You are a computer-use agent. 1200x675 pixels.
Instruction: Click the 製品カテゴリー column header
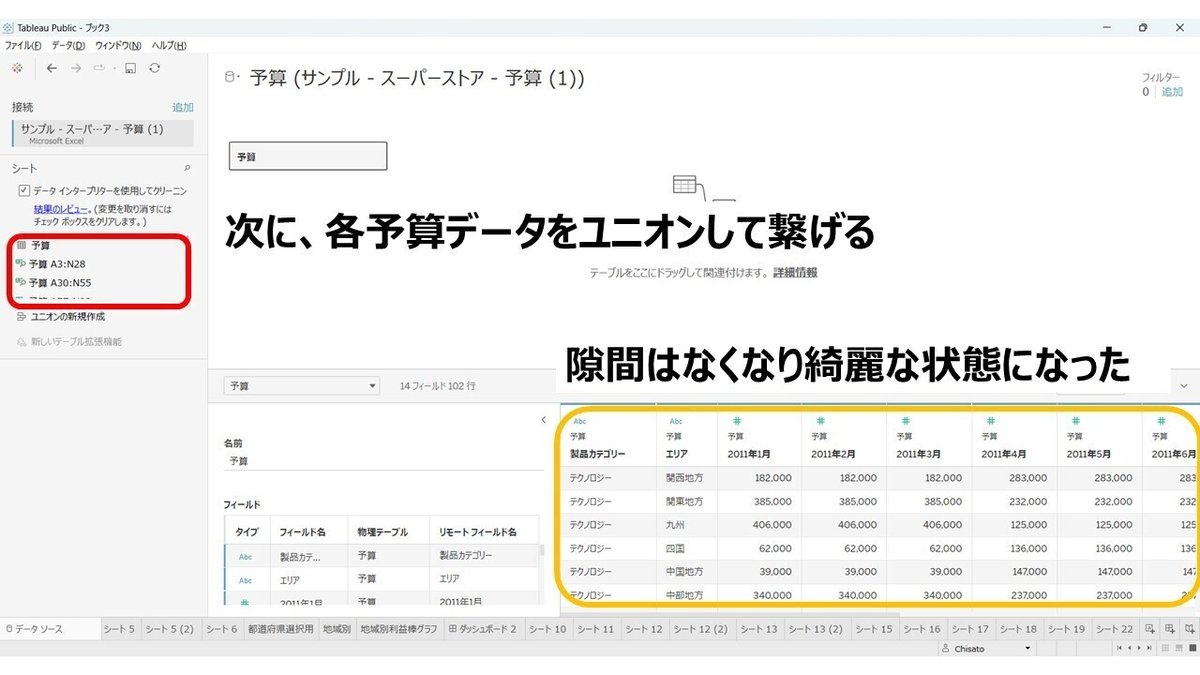[598, 454]
